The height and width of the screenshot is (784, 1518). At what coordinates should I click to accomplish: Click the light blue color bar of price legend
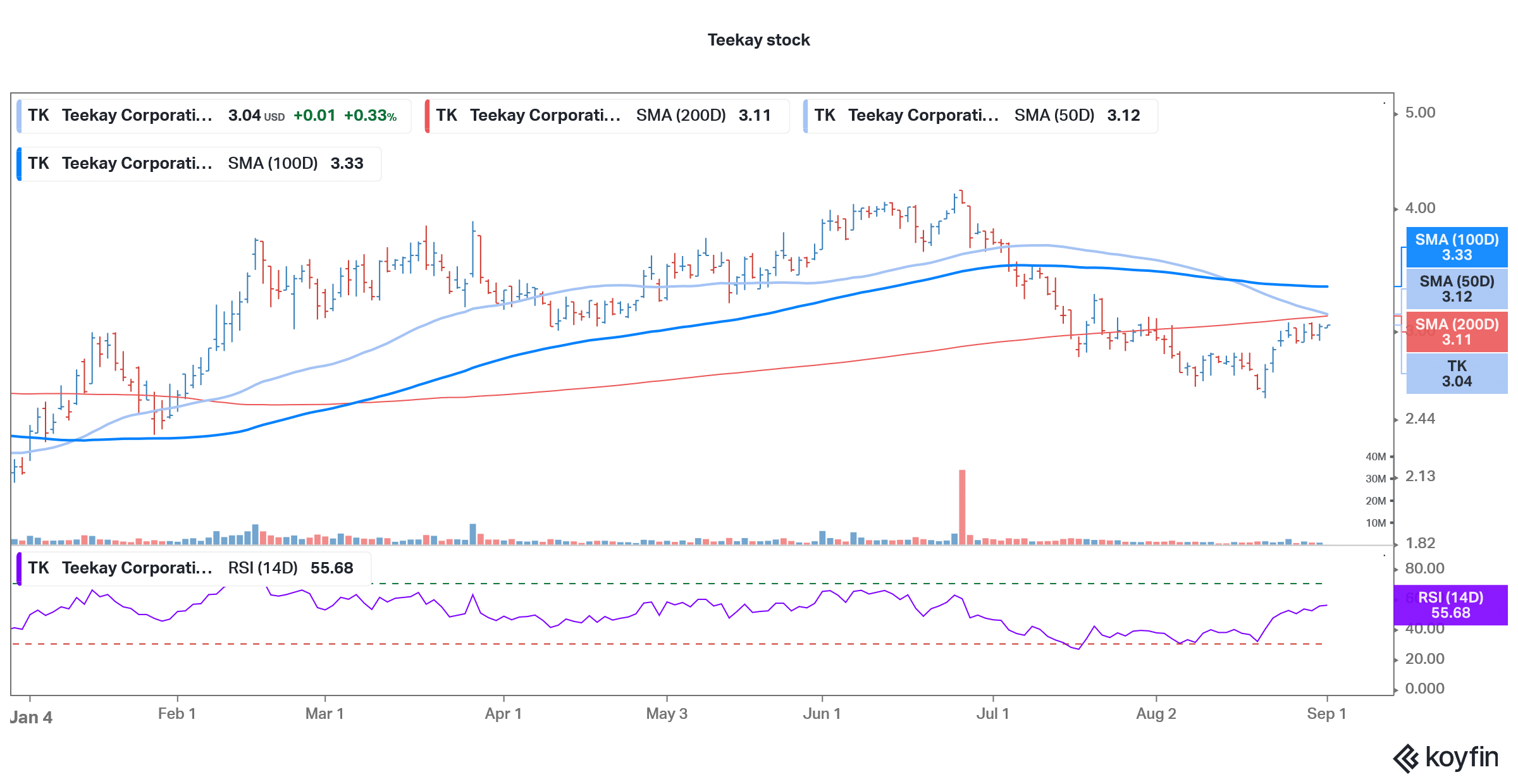pyautogui.click(x=19, y=116)
